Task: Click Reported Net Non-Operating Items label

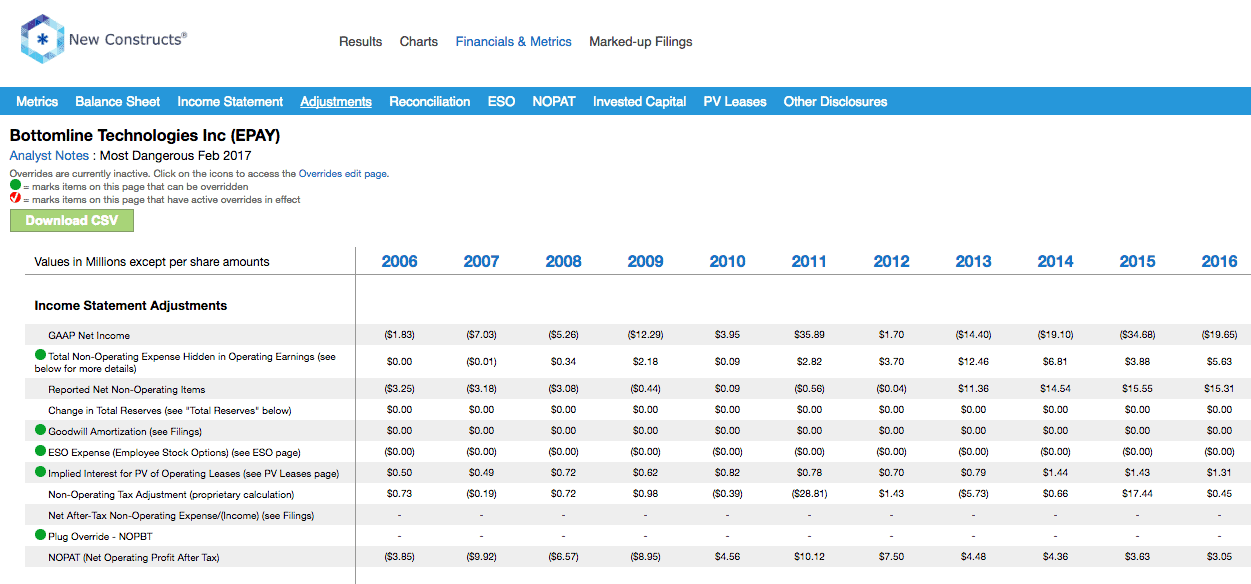Action: (127, 389)
